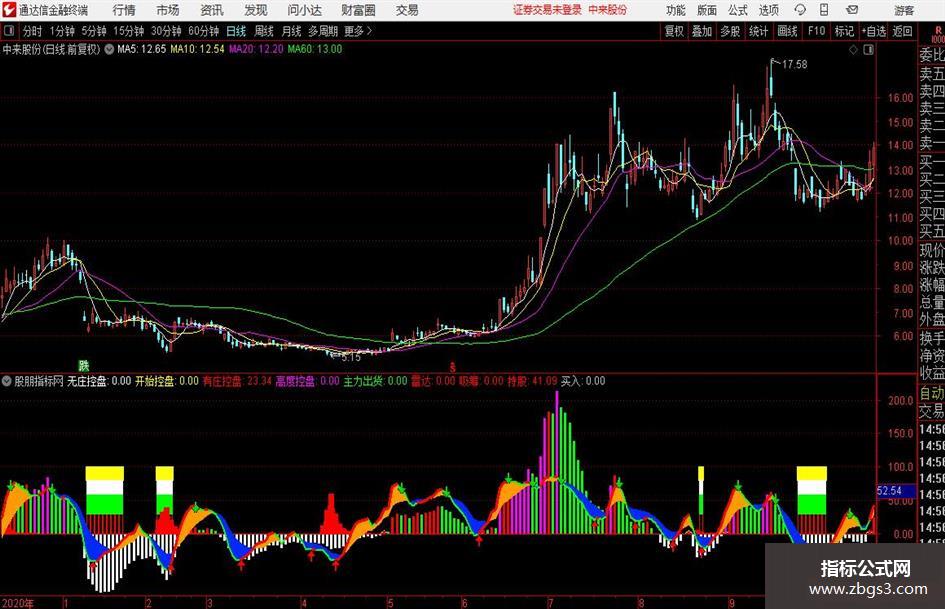This screenshot has width=945, height=609.
Task: Click the 统计 statistics button
Action: (758, 31)
